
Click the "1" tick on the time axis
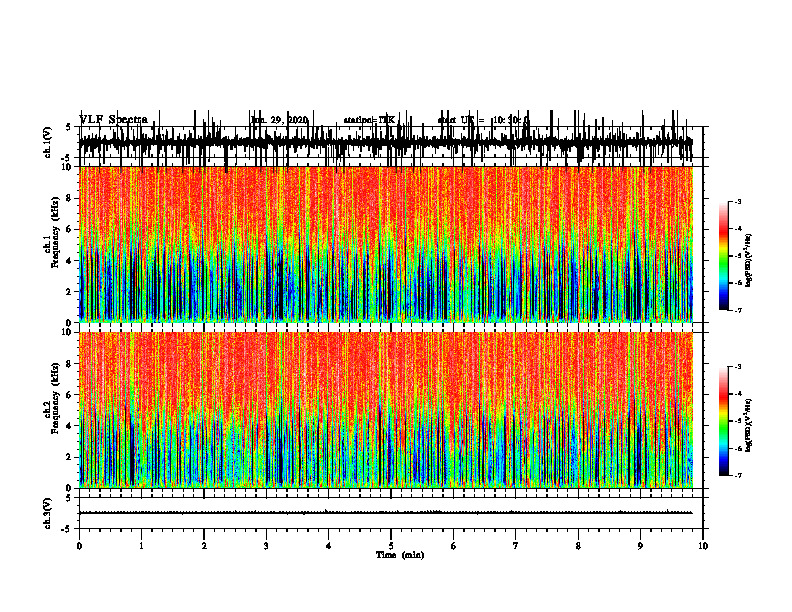pos(141,546)
